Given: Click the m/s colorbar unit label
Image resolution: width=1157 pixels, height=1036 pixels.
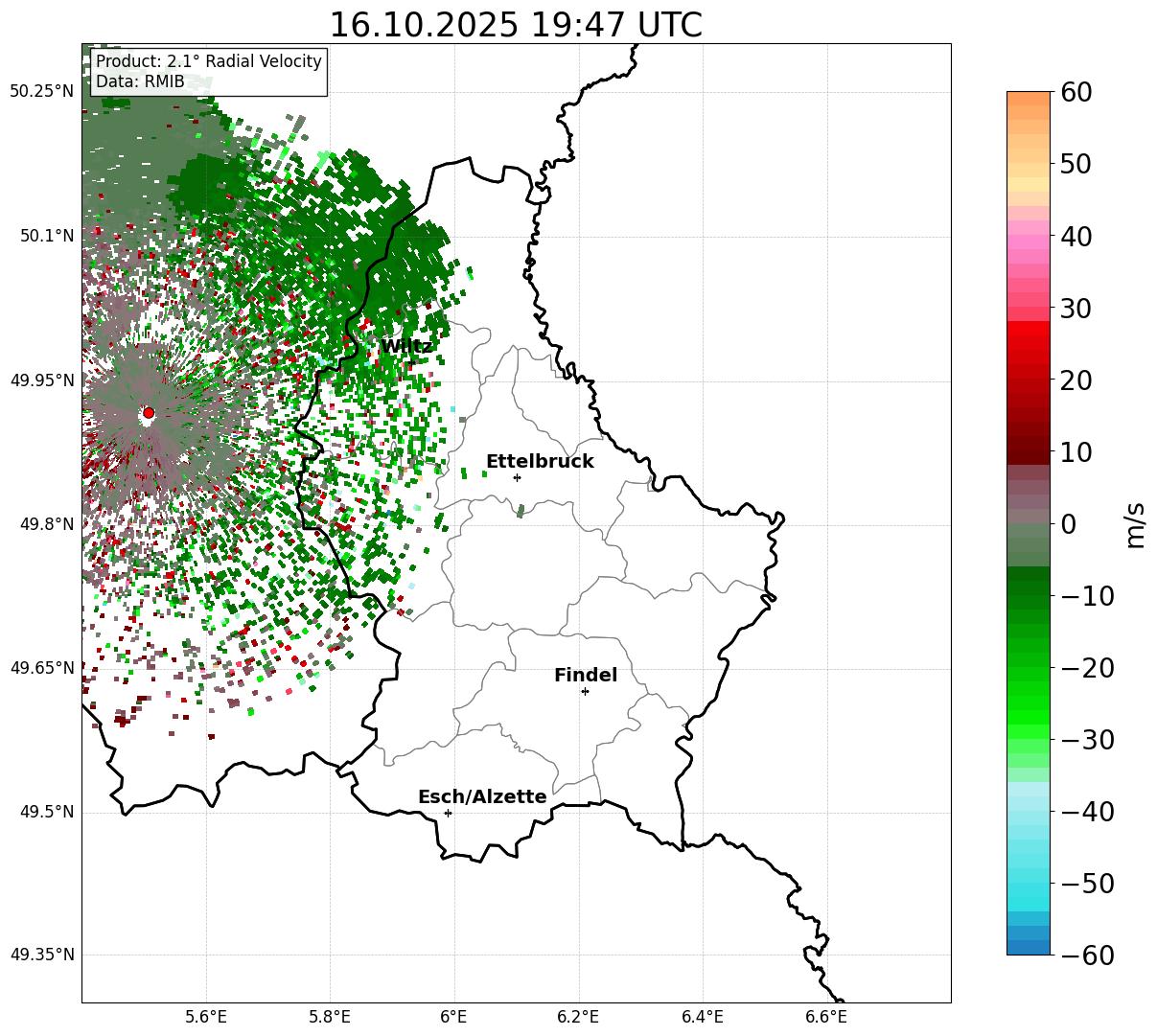Looking at the screenshot, I should pos(1135,523).
